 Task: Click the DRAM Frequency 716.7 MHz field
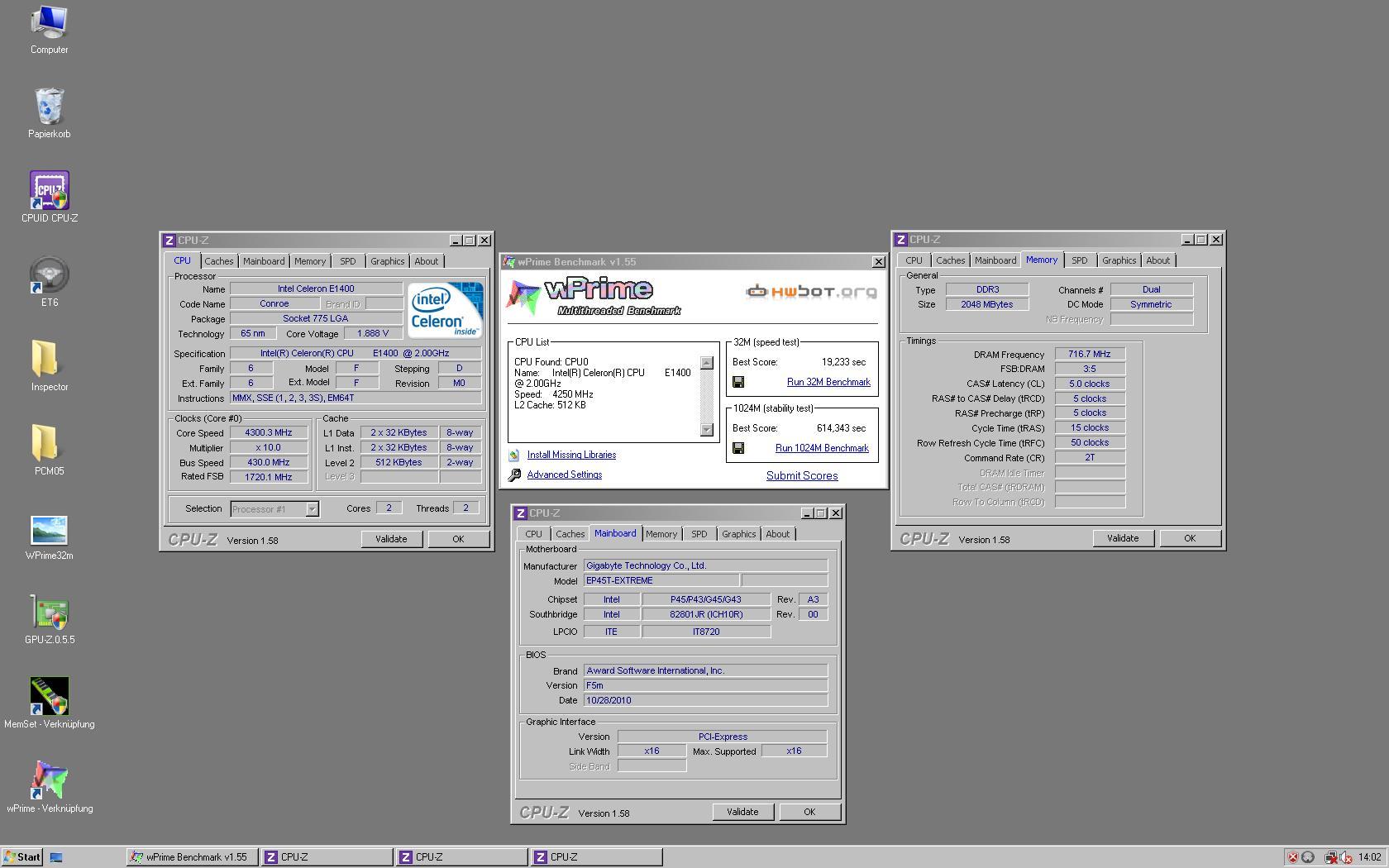pyautogui.click(x=1090, y=354)
